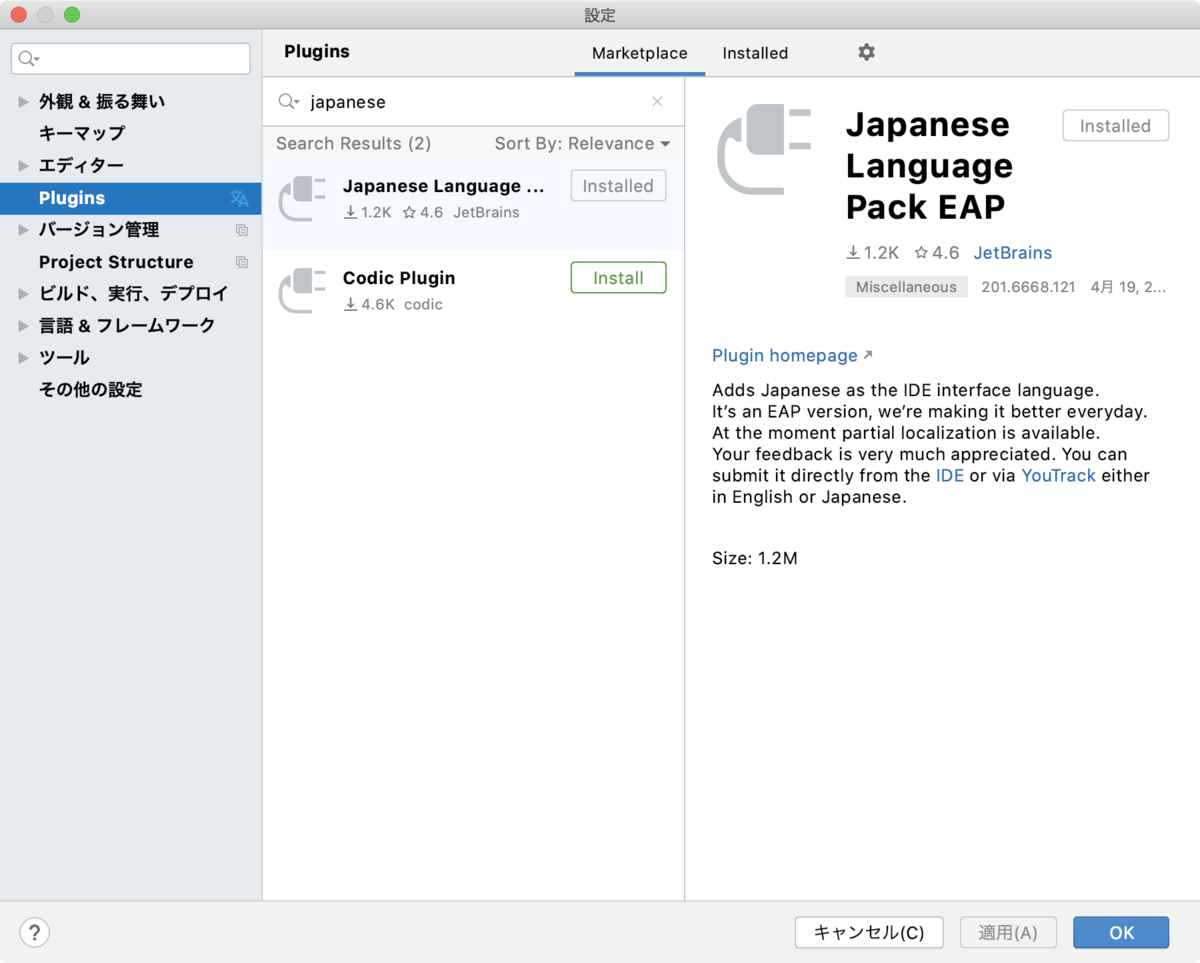Click Installed button in Japanese Language result row
The height and width of the screenshot is (963, 1200).
[x=618, y=186]
